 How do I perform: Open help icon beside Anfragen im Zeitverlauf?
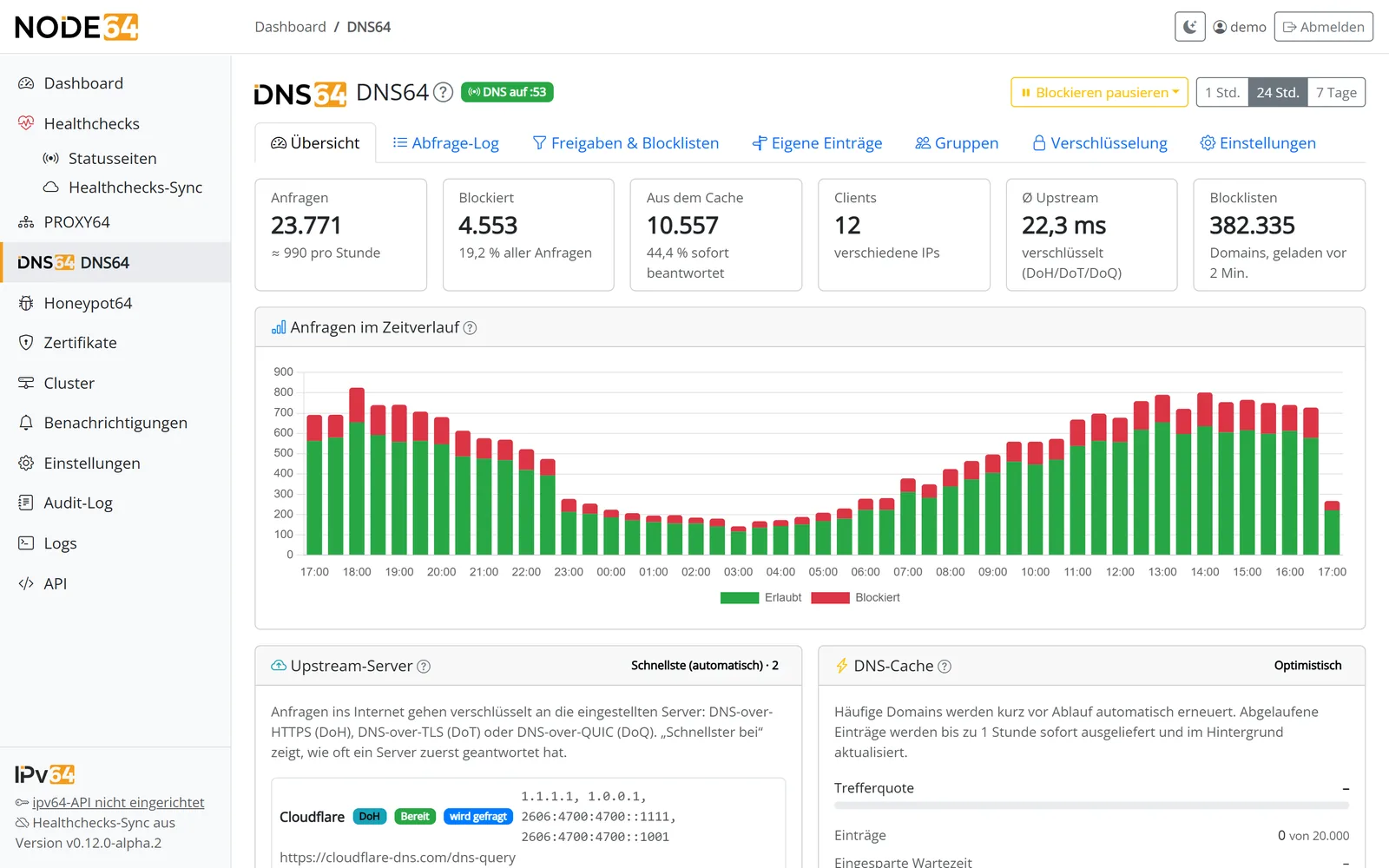[x=470, y=328]
